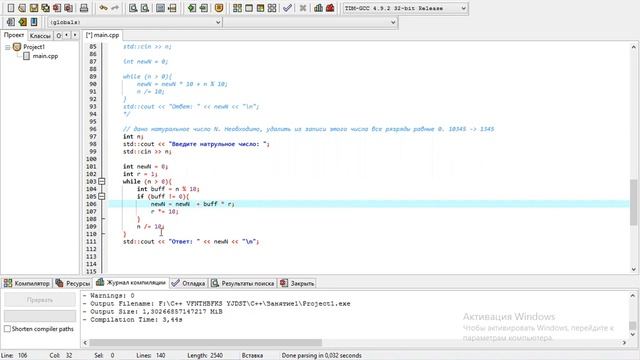Click the compile log horizontal scrollbar thumb

pos(205,342)
